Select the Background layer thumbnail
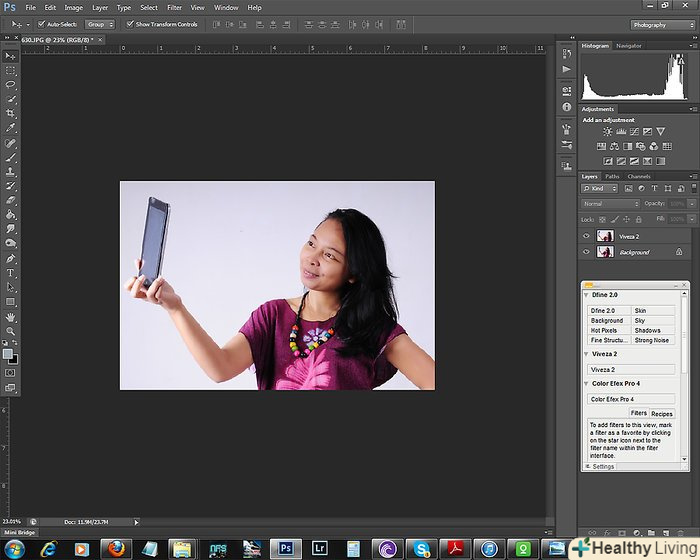 tap(605, 252)
